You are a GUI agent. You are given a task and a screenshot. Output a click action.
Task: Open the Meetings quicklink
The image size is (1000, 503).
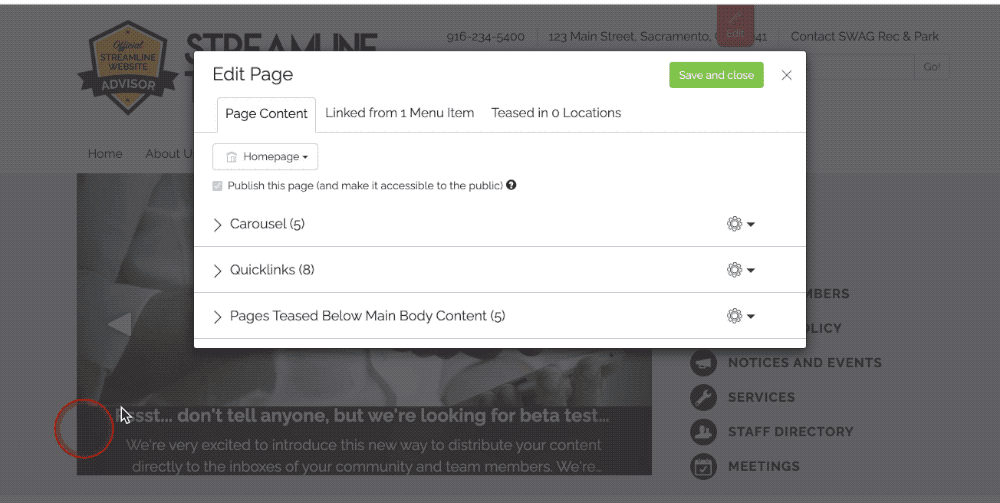click(764, 466)
